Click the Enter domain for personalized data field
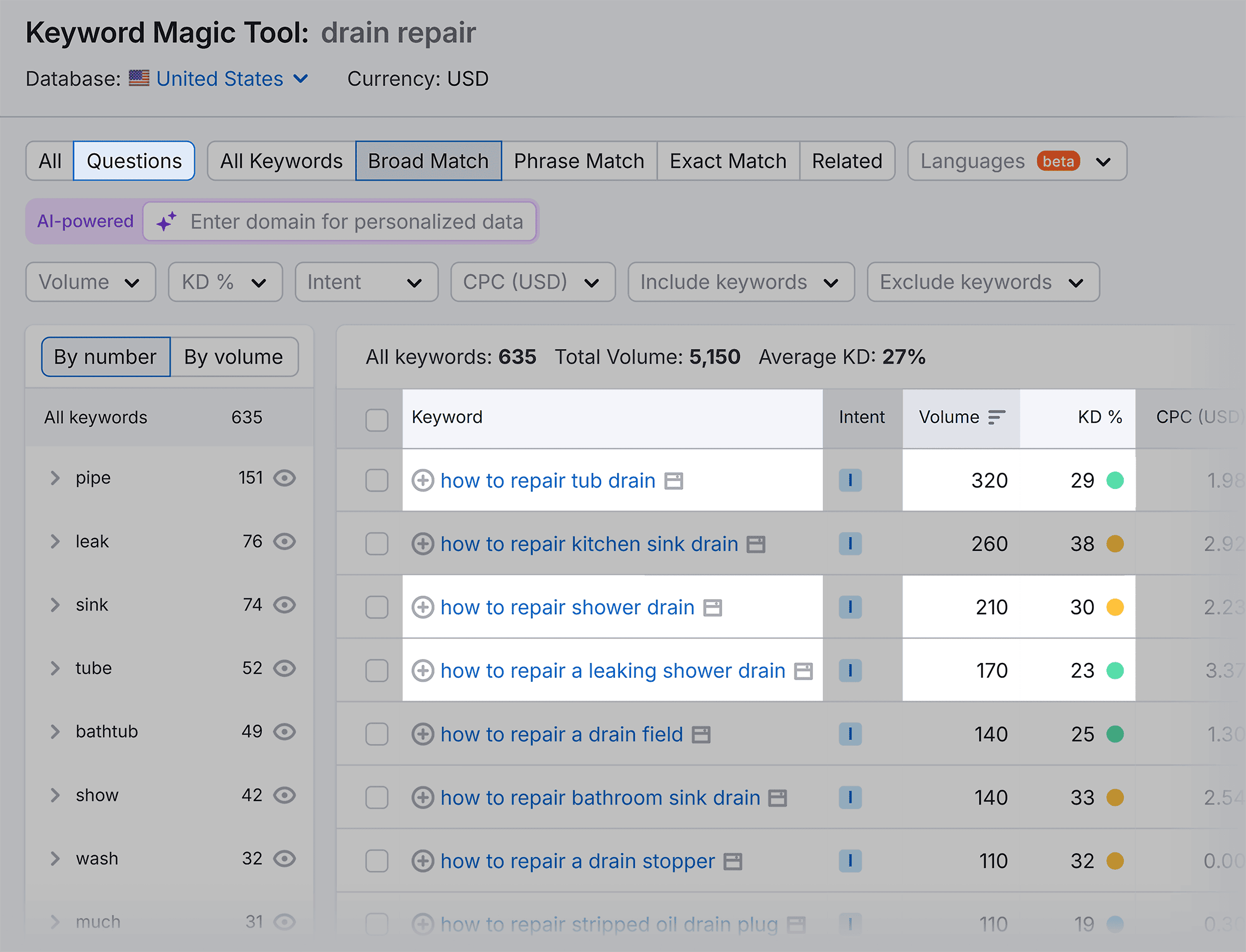This screenshot has width=1246, height=952. 357,222
